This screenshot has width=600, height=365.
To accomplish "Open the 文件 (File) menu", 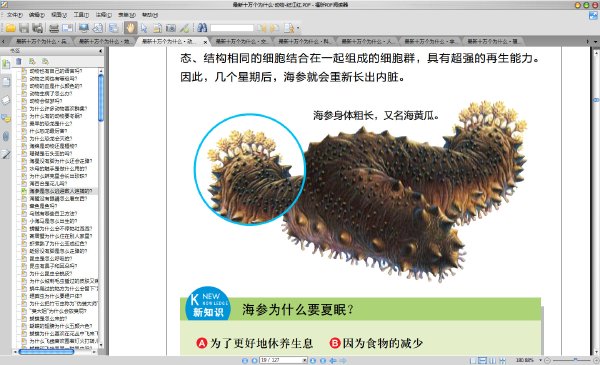I will point(15,15).
